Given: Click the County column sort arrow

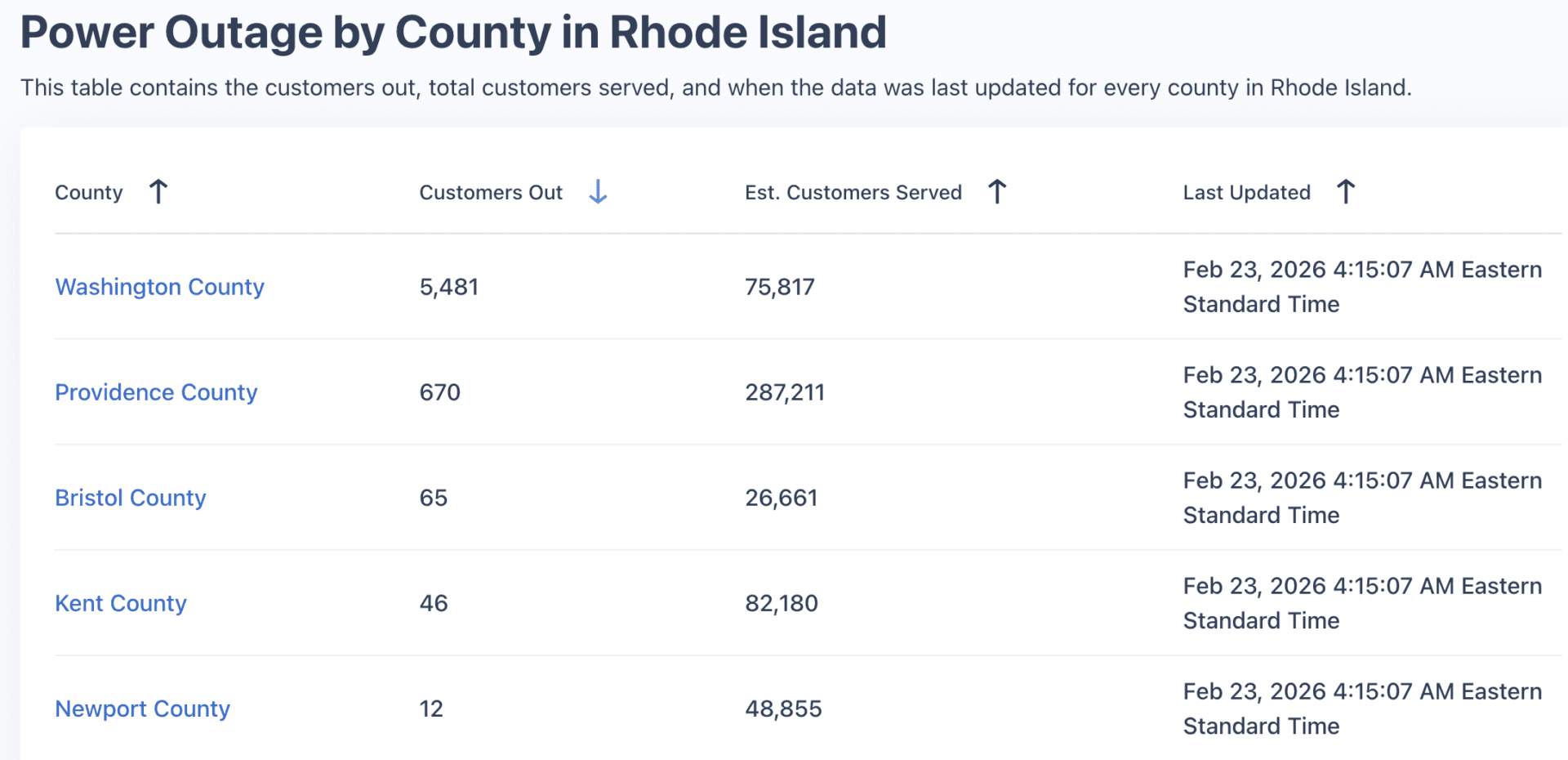Looking at the screenshot, I should coord(158,191).
